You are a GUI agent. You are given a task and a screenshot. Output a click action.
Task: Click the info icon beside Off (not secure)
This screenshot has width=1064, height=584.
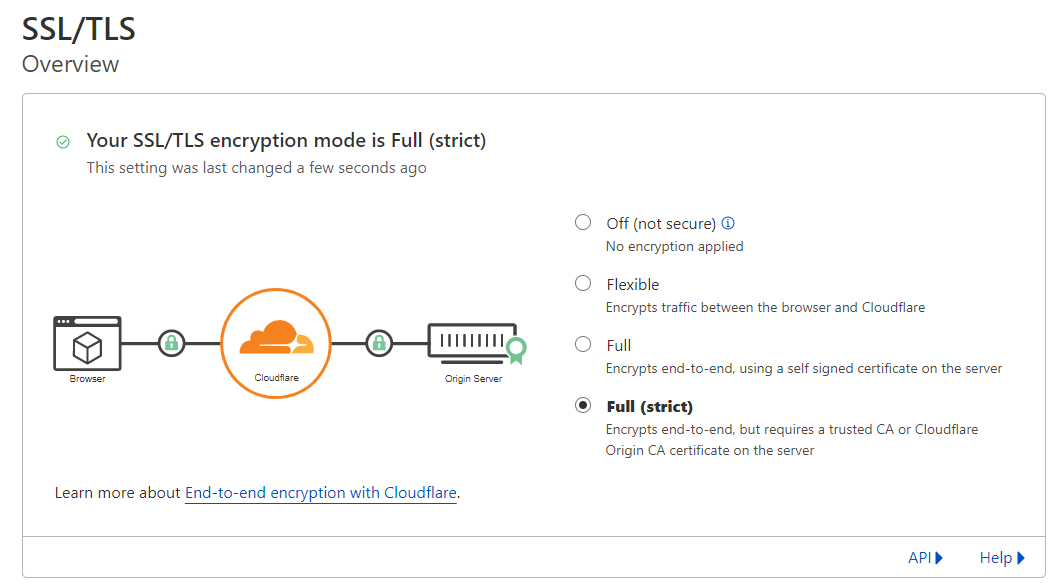pyautogui.click(x=728, y=223)
